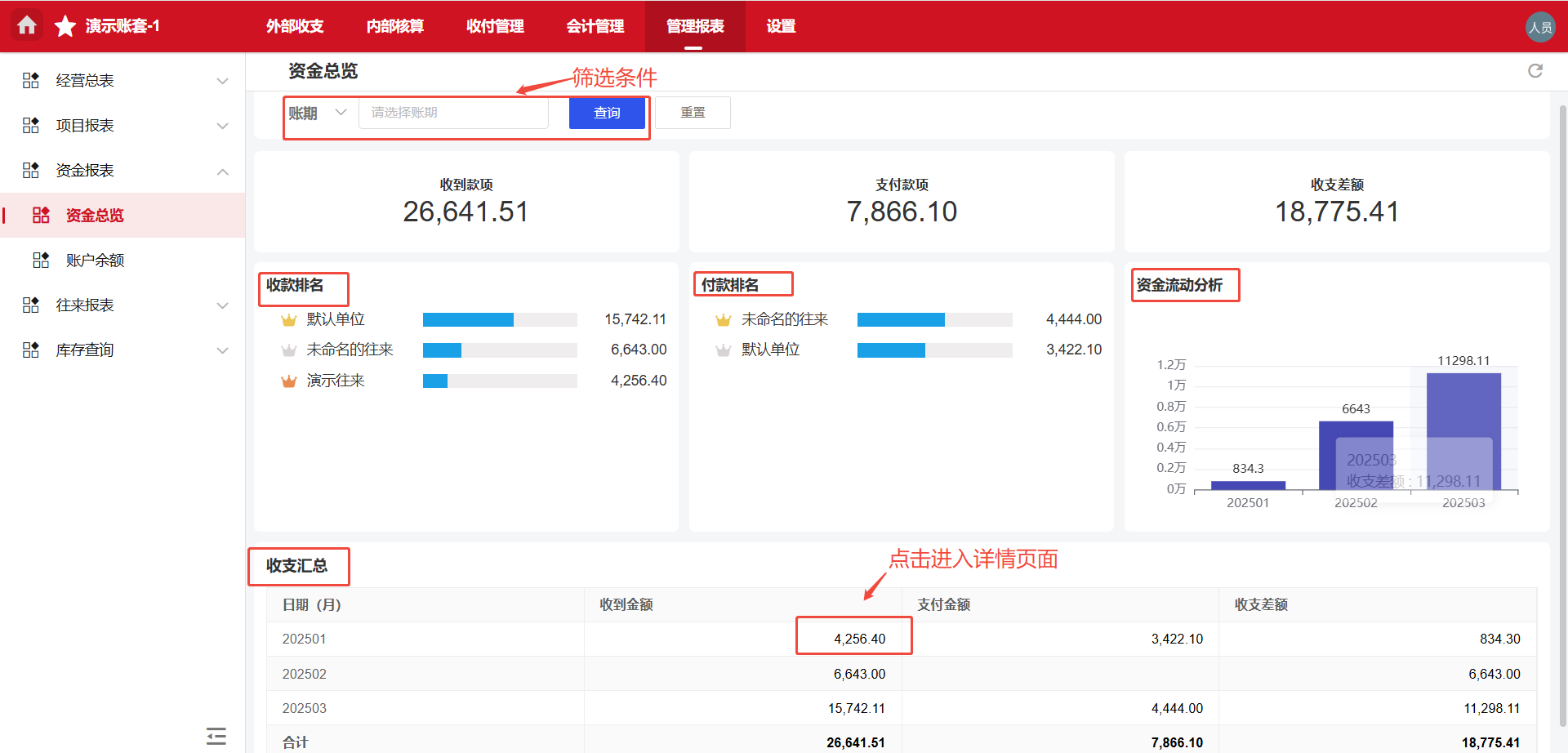This screenshot has width=1568, height=753.
Task: Collapse the 资金报表 section
Action: coord(222,171)
